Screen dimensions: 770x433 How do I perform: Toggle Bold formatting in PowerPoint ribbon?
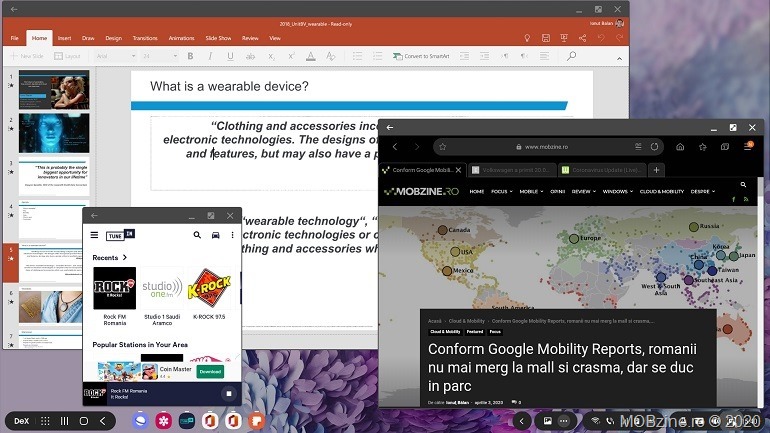(x=190, y=56)
